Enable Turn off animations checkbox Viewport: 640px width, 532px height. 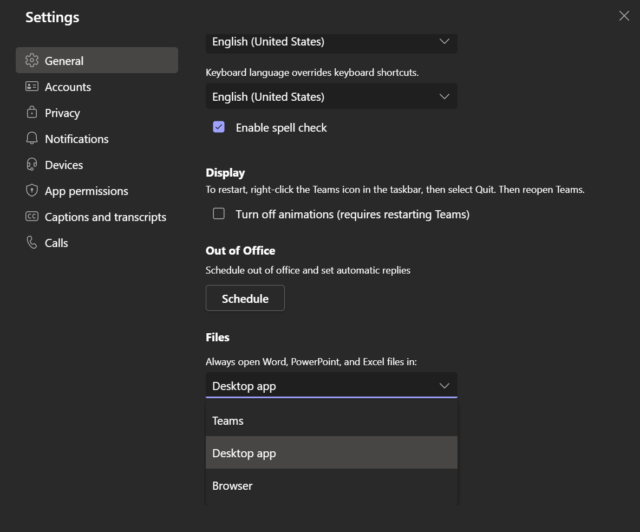pyautogui.click(x=219, y=214)
